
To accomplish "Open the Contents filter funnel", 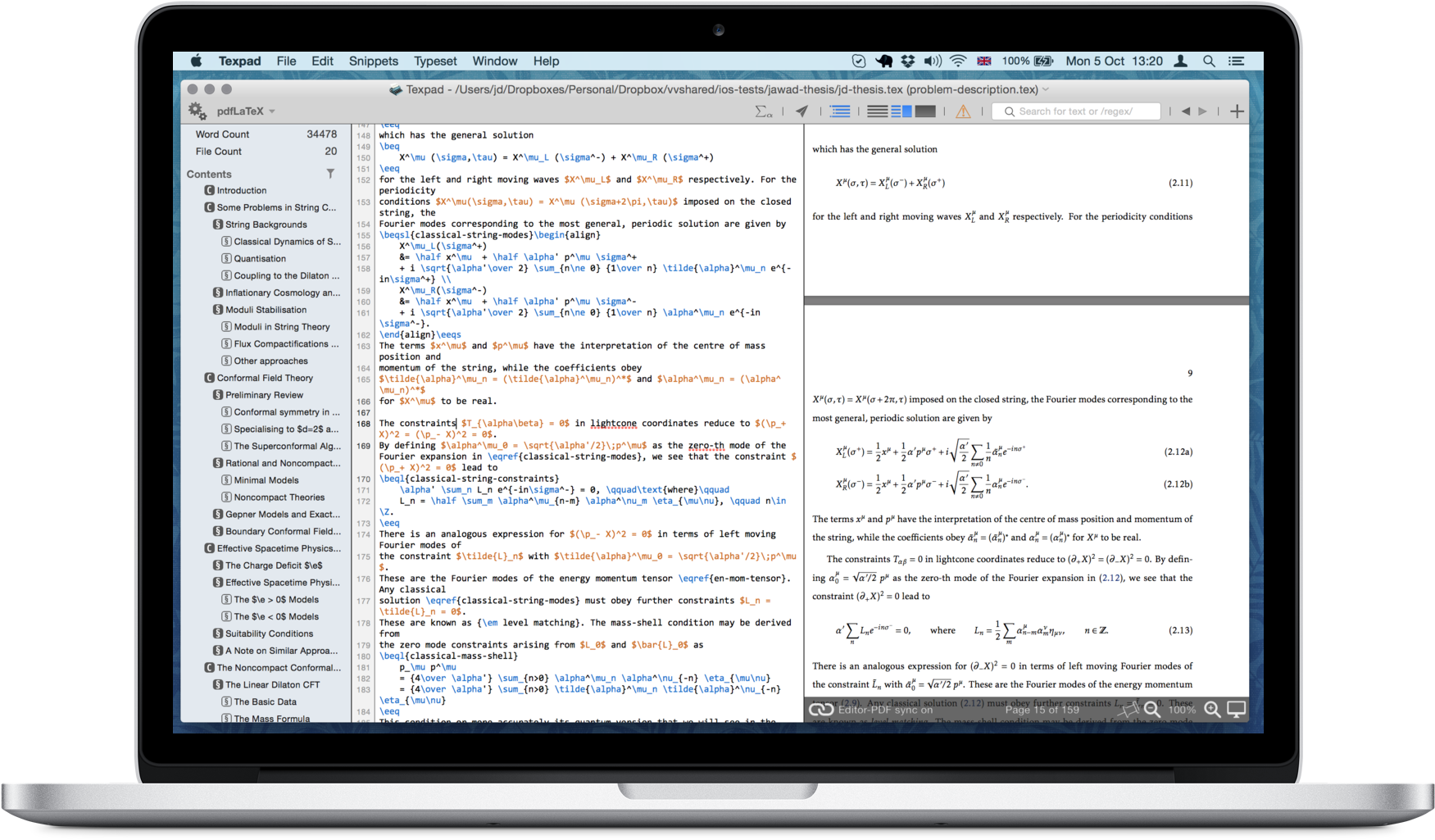I will [330, 174].
